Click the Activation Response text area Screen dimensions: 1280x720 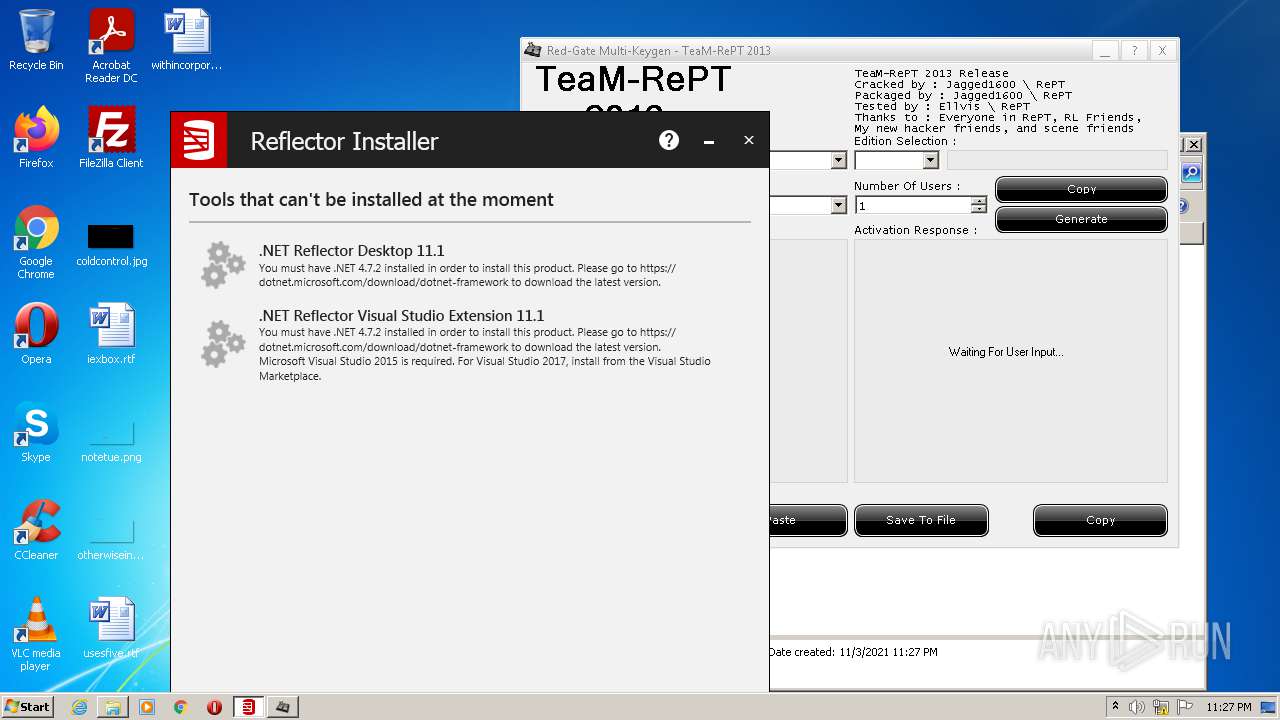(1010, 360)
